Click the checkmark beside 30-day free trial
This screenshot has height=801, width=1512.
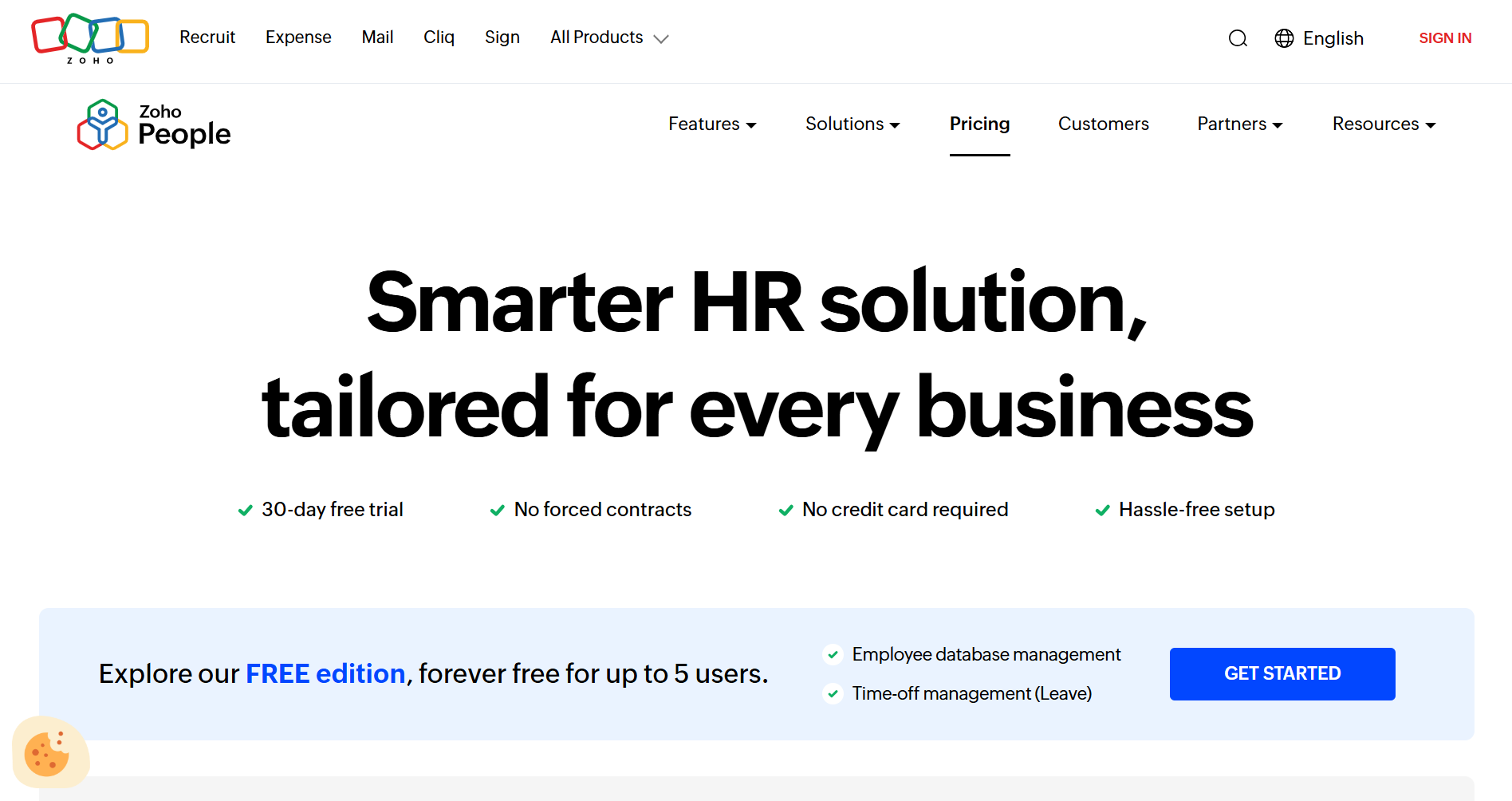point(245,510)
